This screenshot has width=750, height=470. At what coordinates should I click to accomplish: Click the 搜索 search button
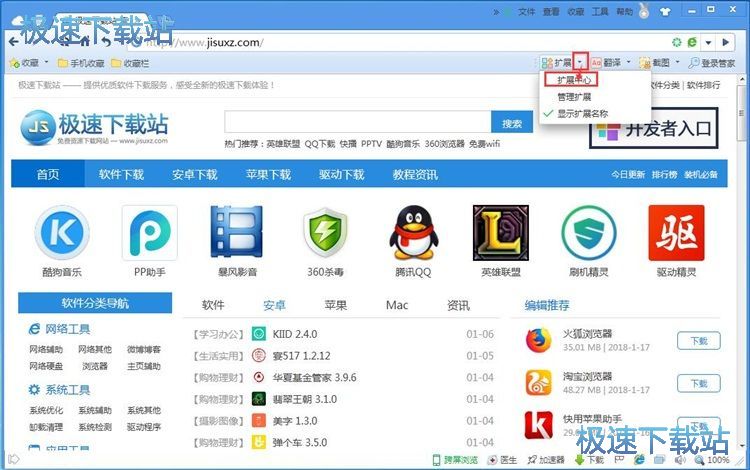[x=512, y=123]
